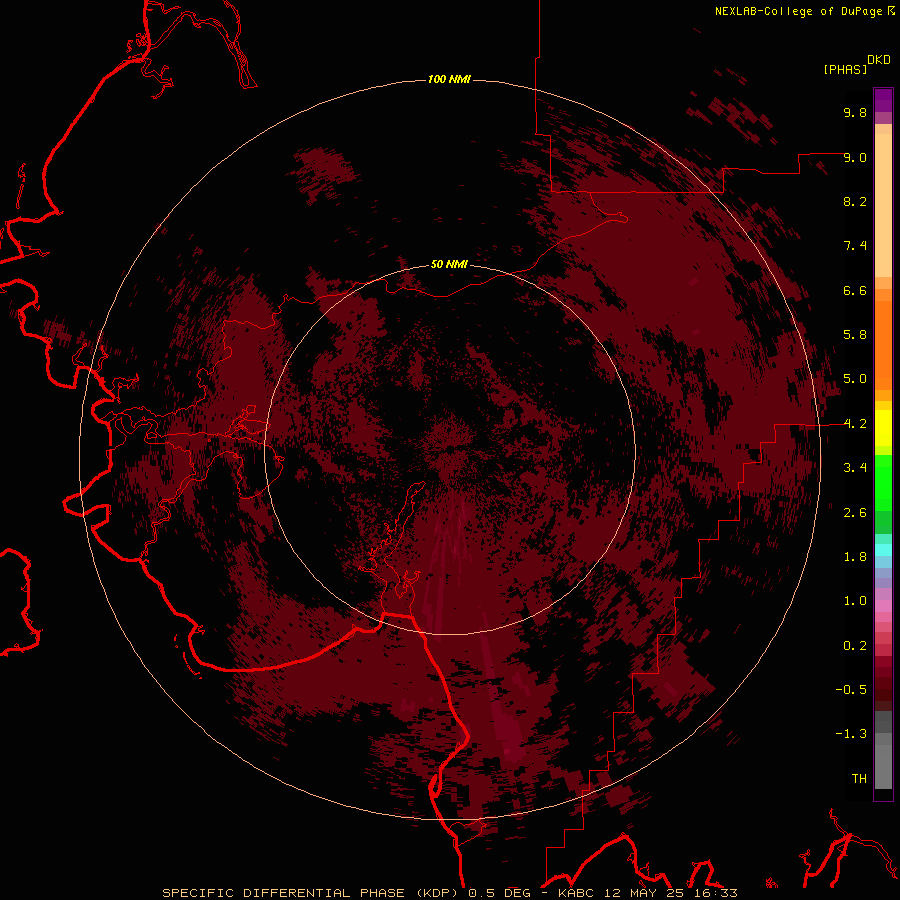Click the 3.4 scale value
Viewport: 900px width, 900px height.
855,468
